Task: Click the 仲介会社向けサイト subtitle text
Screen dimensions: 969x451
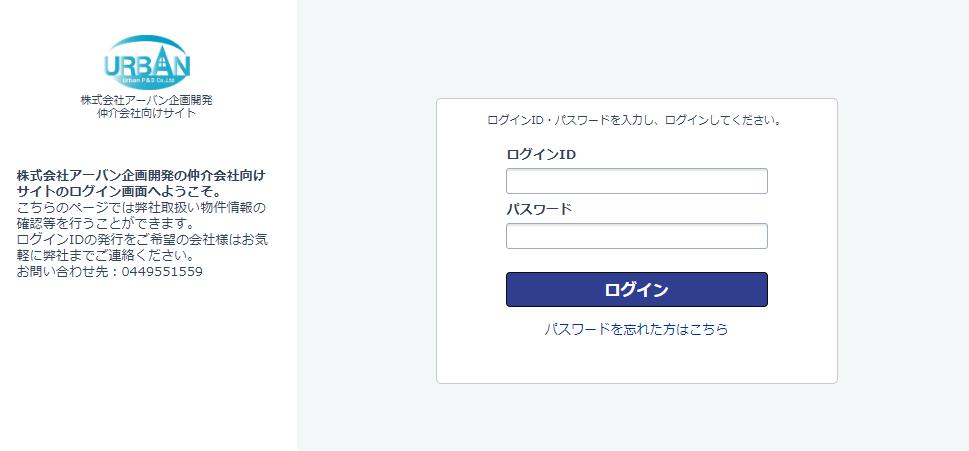Action: coord(146,113)
